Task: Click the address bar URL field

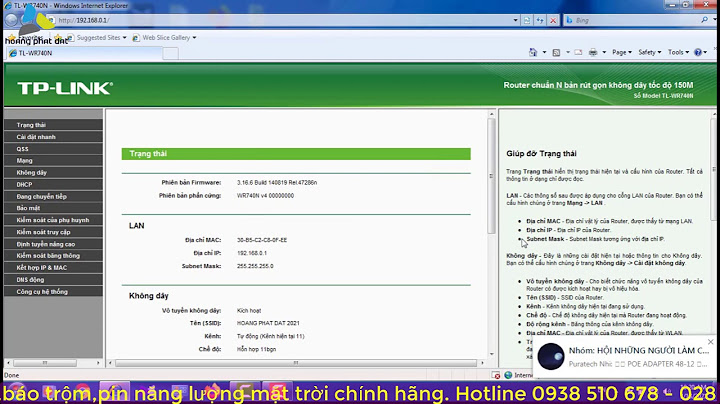Action: coord(280,20)
